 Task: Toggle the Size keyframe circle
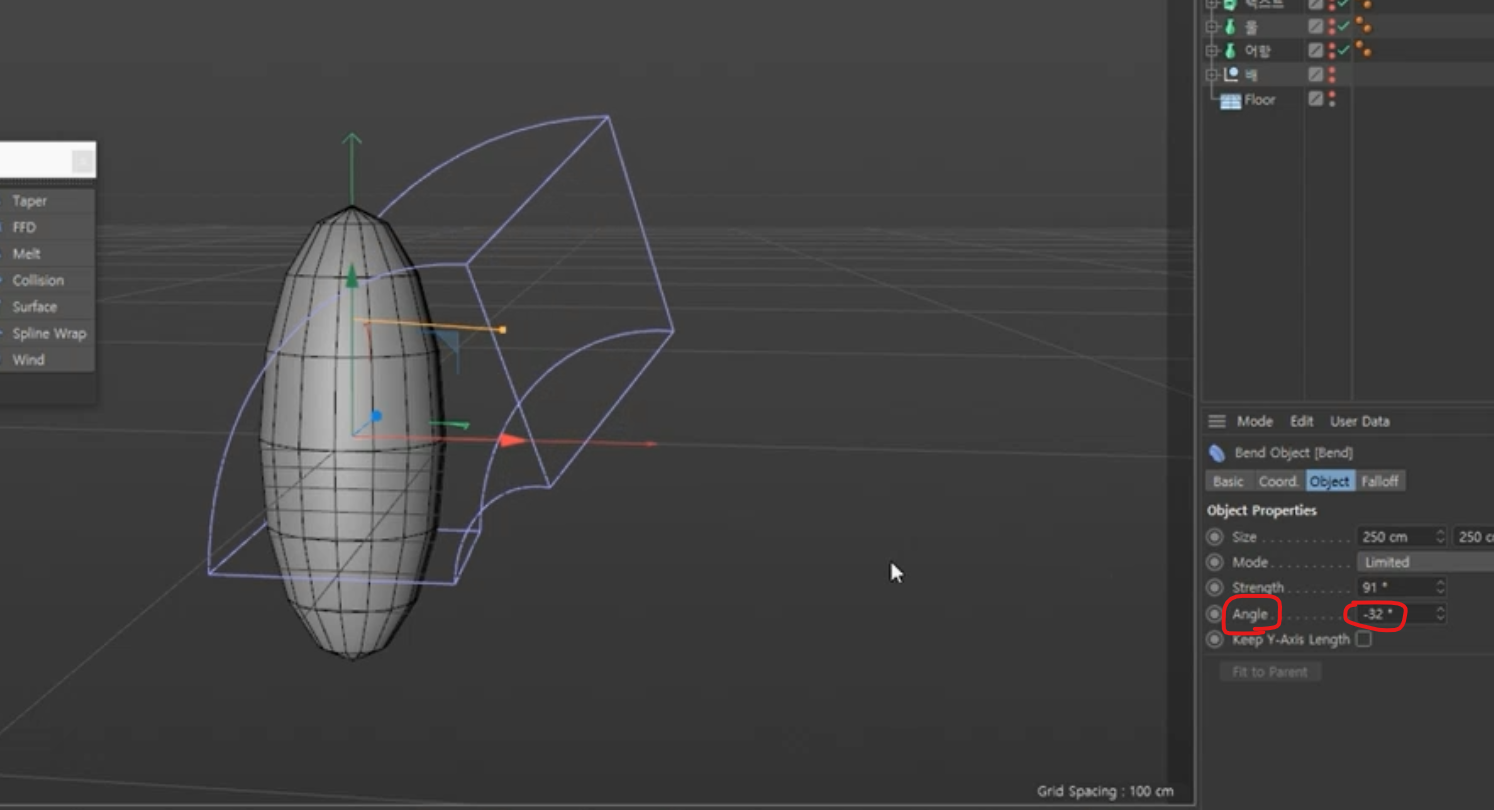coord(1215,537)
